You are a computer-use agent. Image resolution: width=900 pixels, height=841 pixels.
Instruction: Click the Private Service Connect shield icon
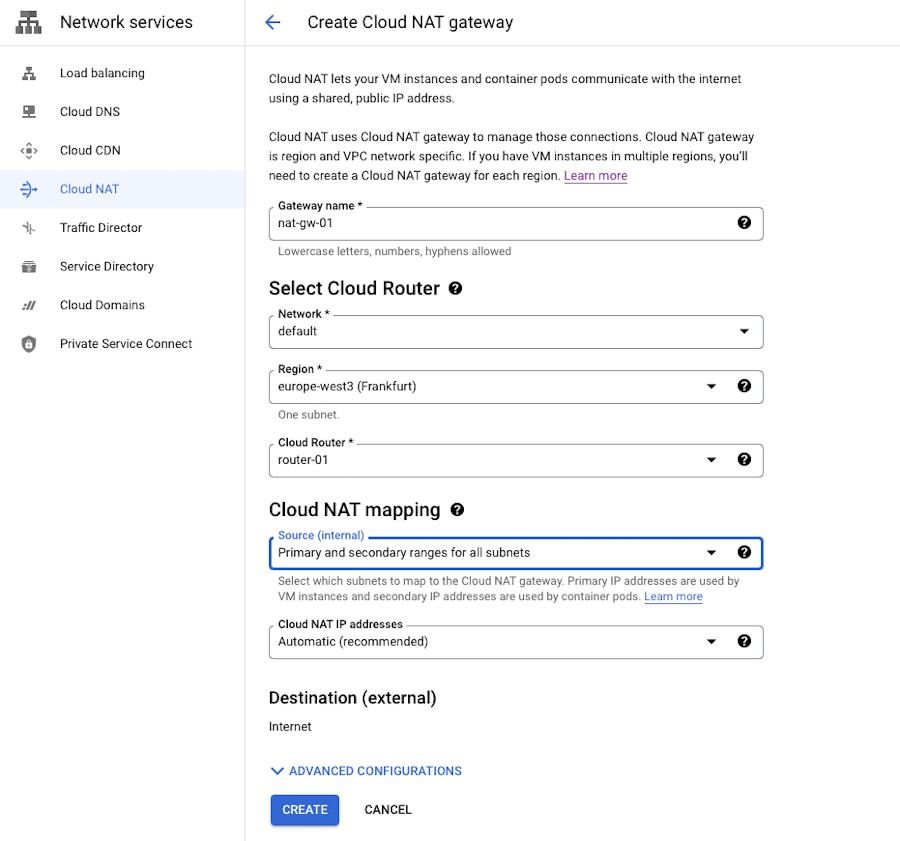(29, 344)
